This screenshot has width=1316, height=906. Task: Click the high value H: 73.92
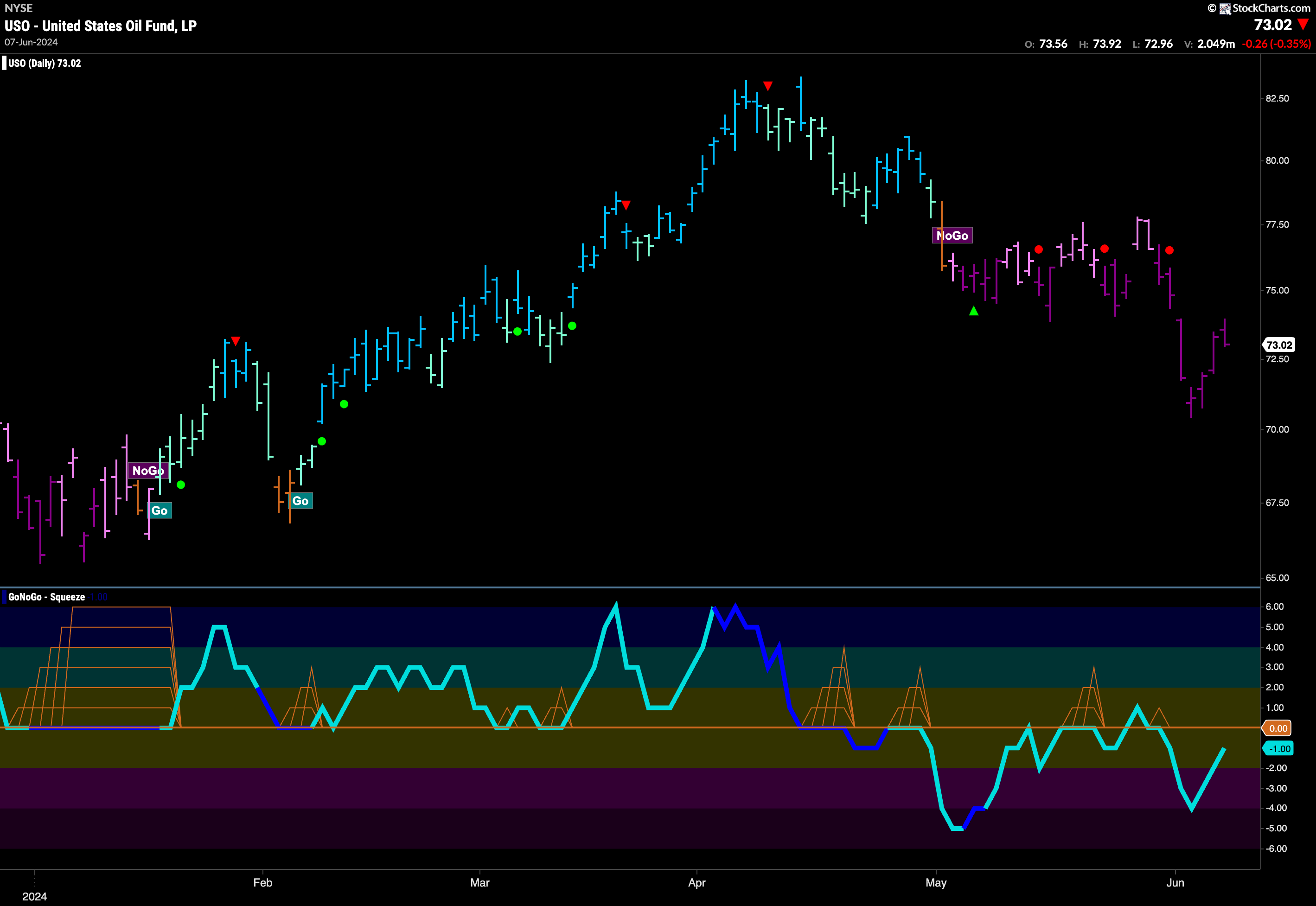coord(1100,44)
